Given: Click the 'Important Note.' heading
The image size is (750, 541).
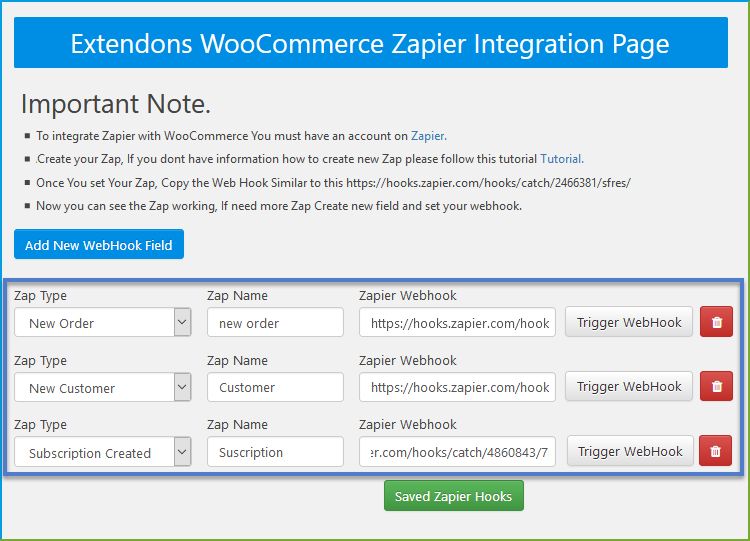Looking at the screenshot, I should click(116, 104).
